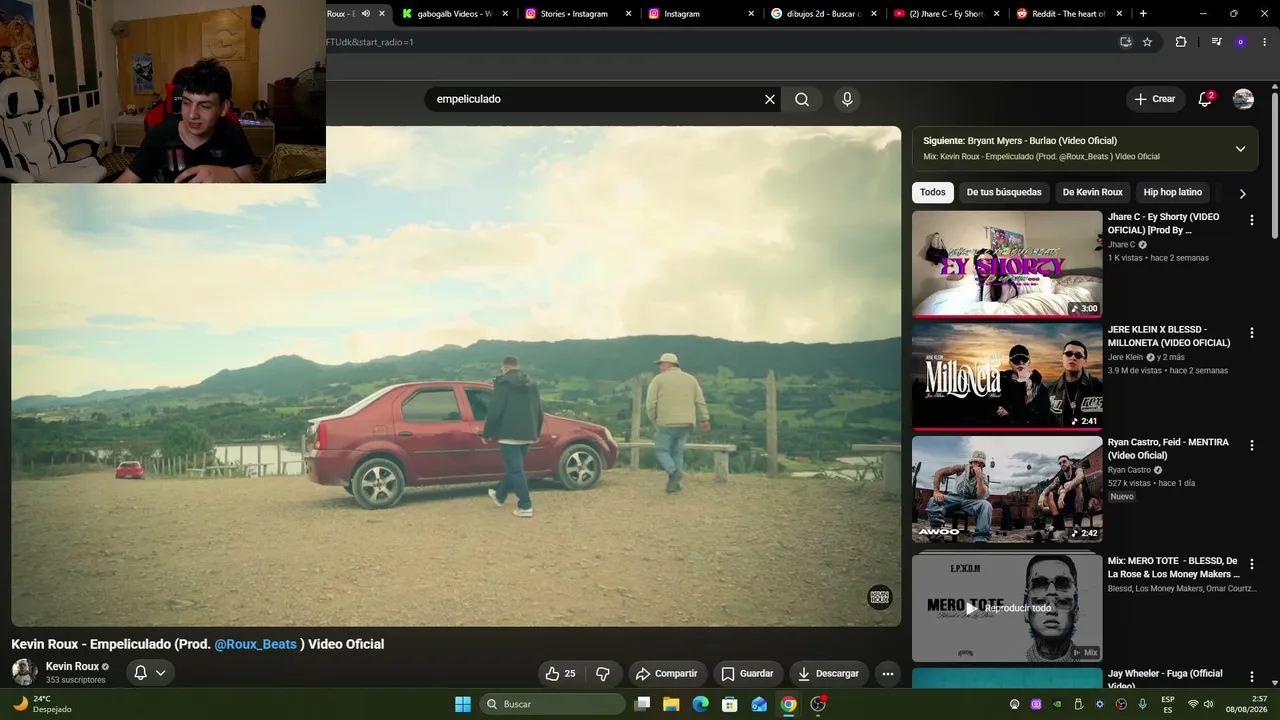Image resolution: width=1280 pixels, height=720 pixels.
Task: Open Kevin Roux channel avatar
Action: 25,672
